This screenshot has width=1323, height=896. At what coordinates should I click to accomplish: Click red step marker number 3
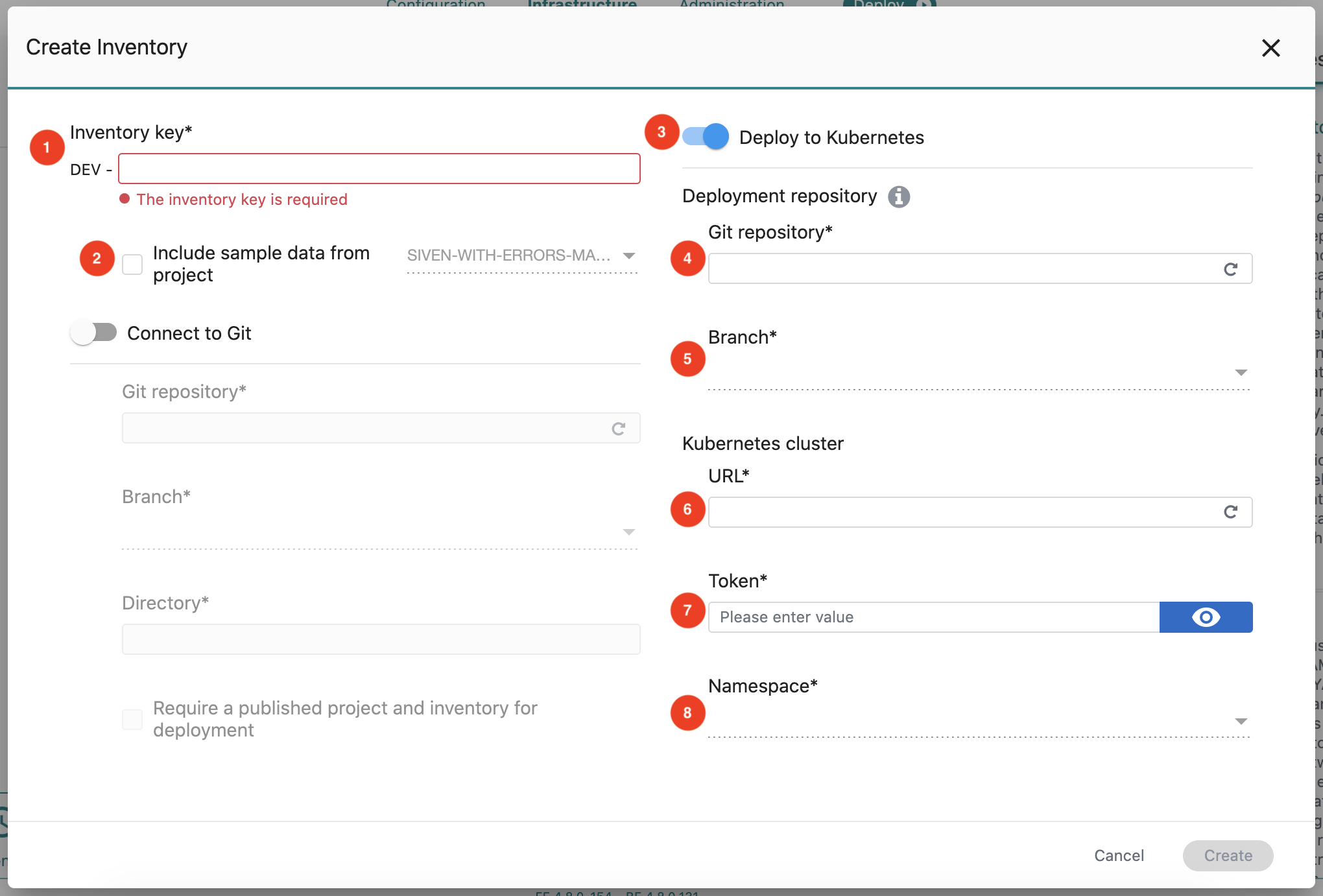tap(661, 132)
